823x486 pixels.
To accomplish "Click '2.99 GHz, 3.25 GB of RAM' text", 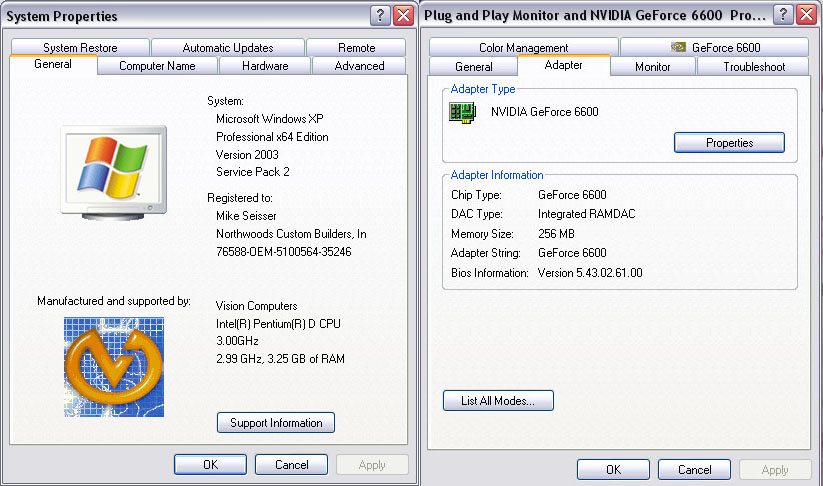I will 280,359.
